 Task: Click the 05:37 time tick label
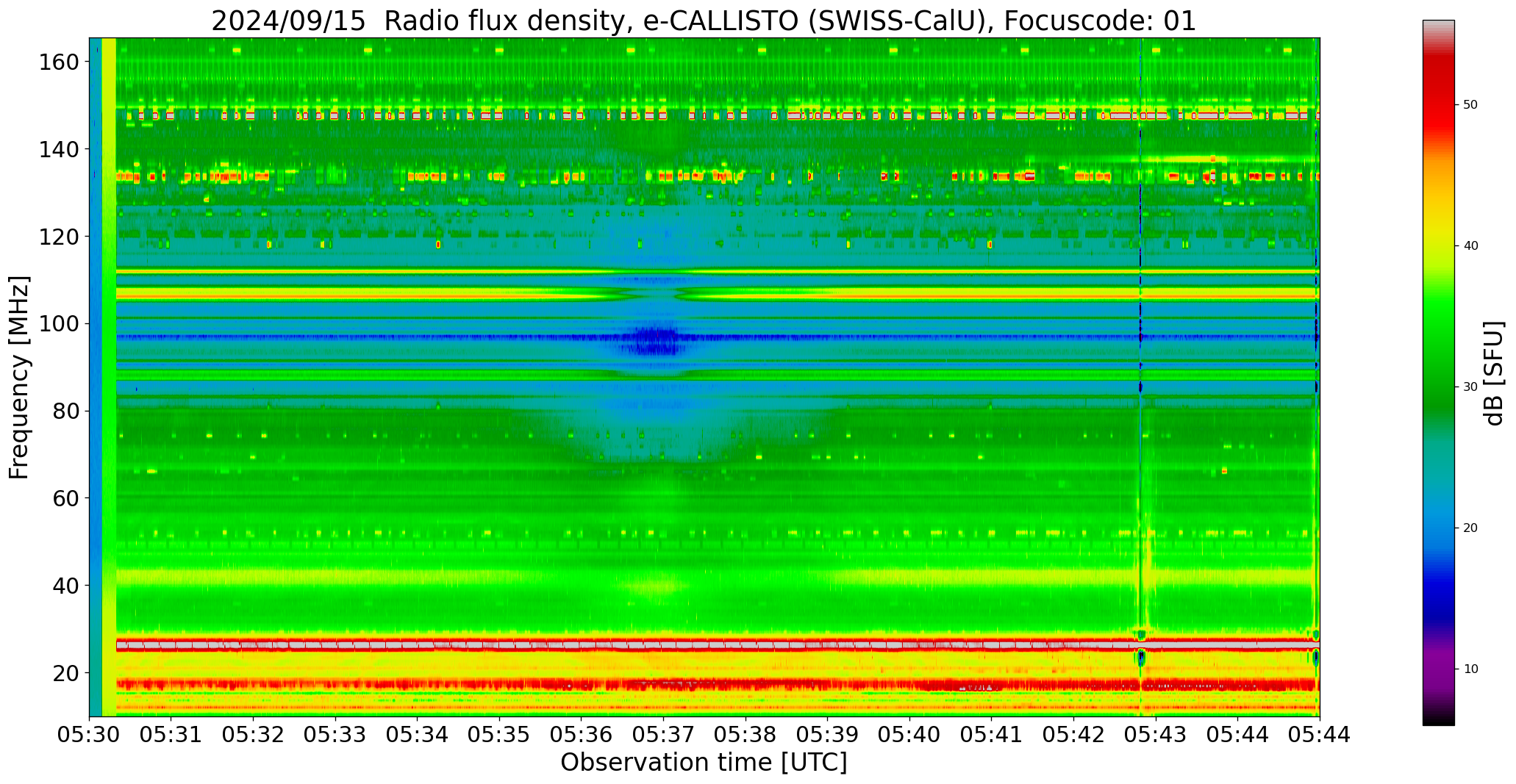[x=663, y=735]
